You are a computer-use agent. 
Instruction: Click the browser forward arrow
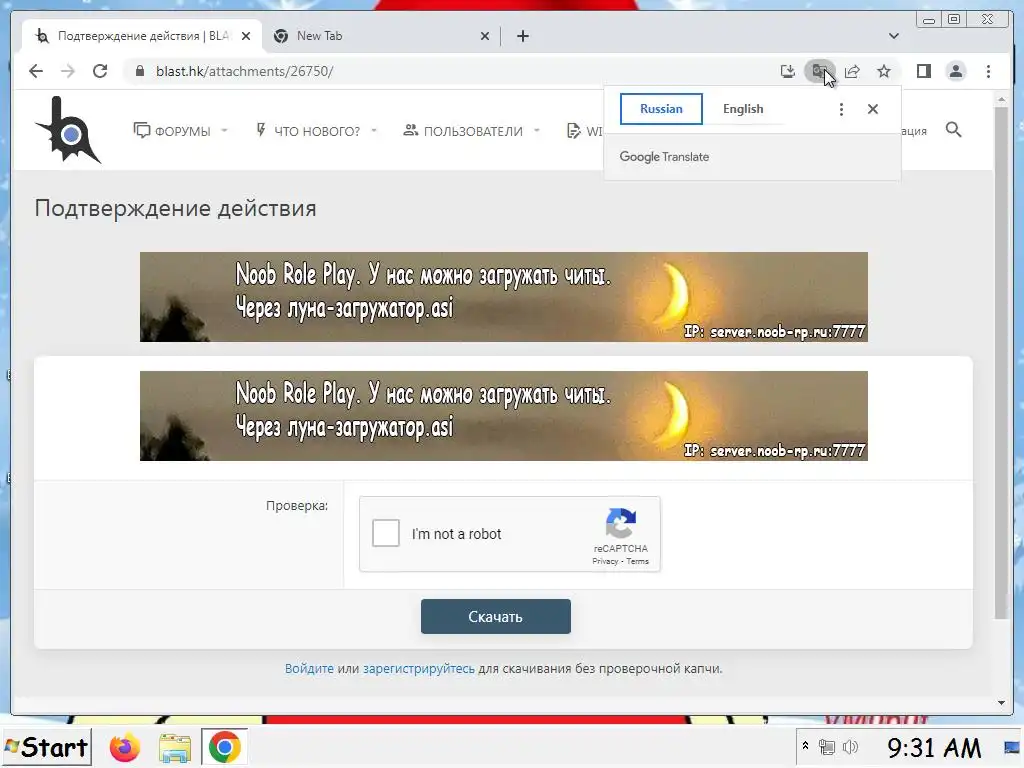[68, 71]
